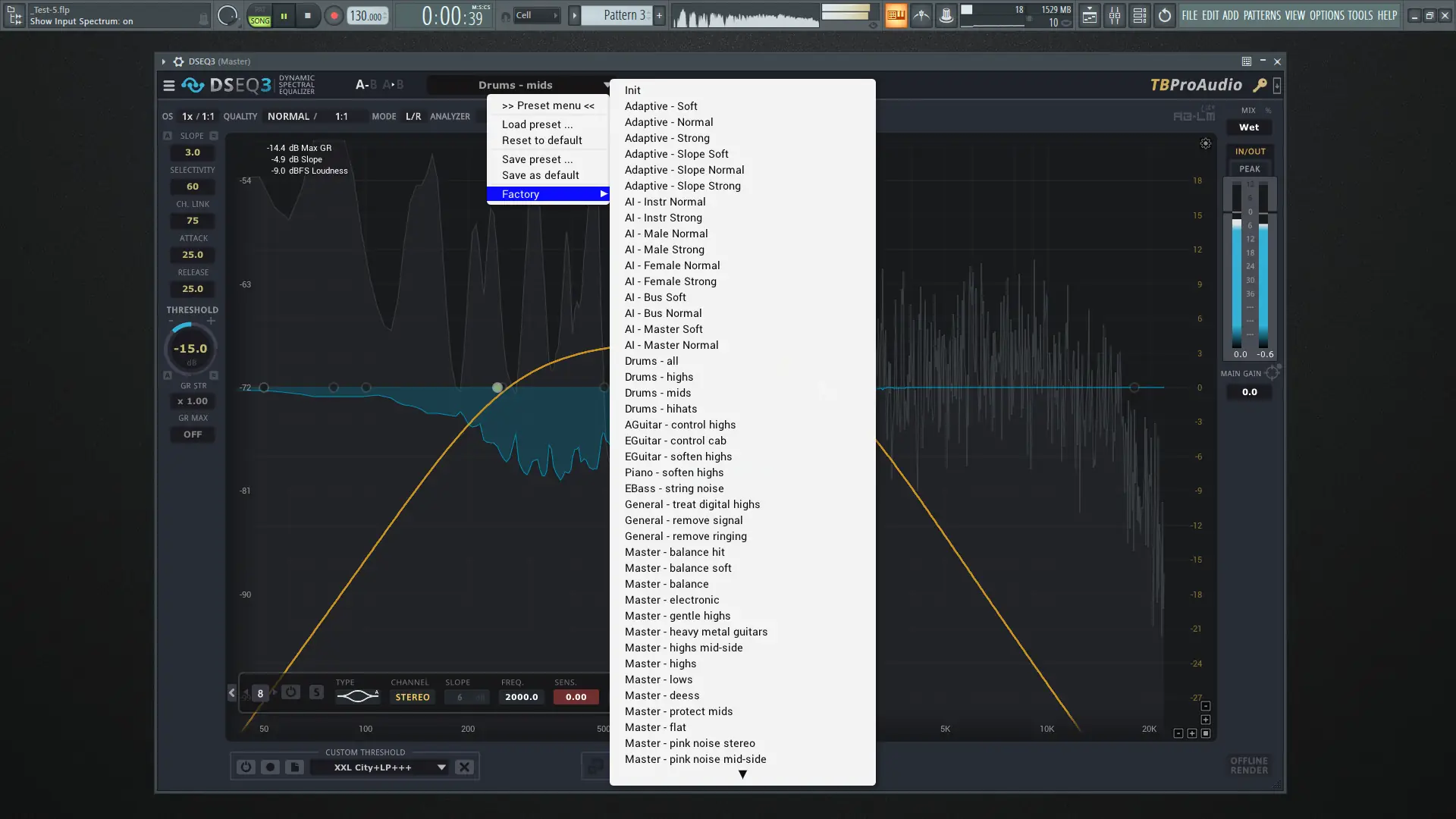Open graph settings gear icon
The height and width of the screenshot is (819, 1456).
1205,143
